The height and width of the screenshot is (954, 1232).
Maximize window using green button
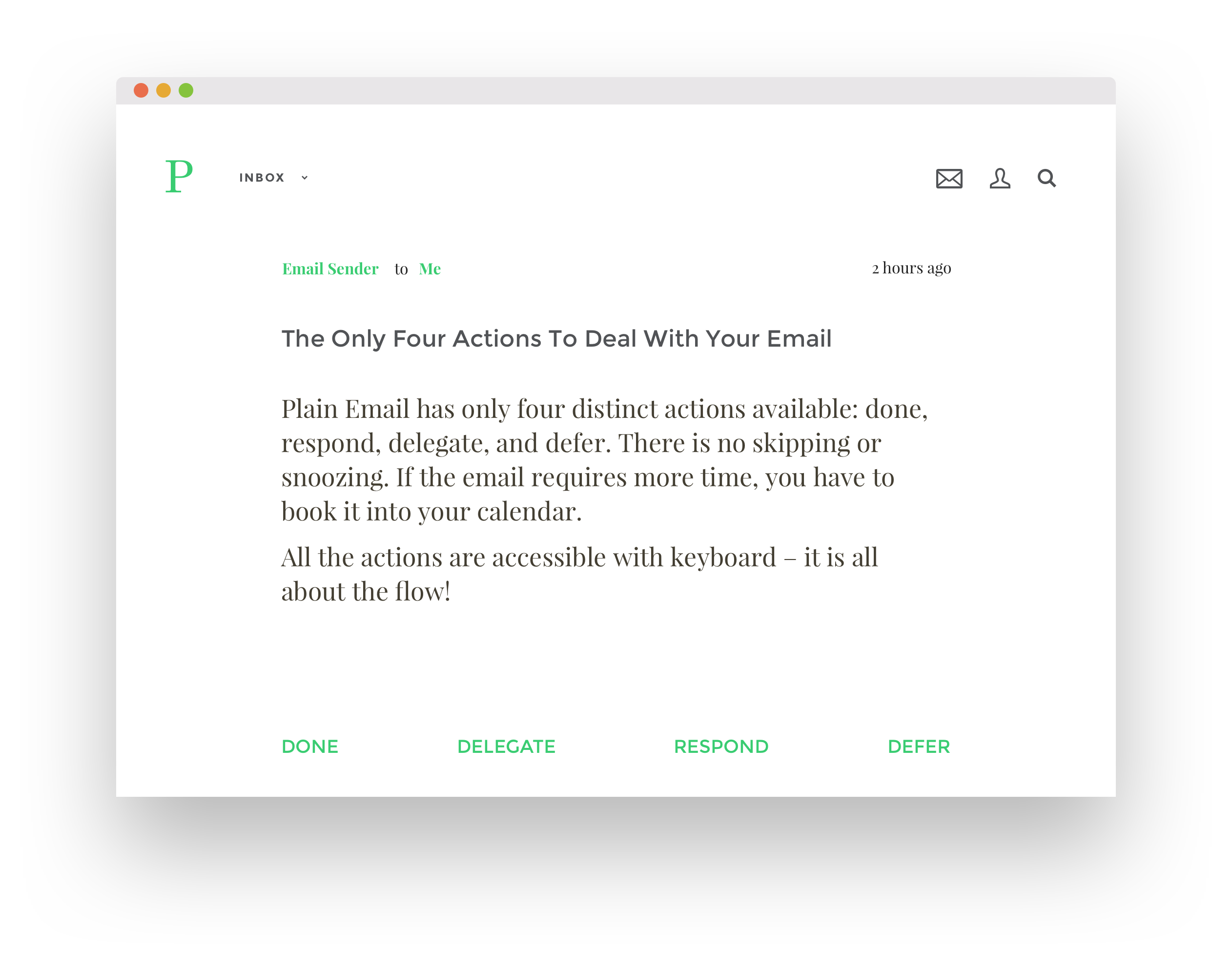[186, 90]
